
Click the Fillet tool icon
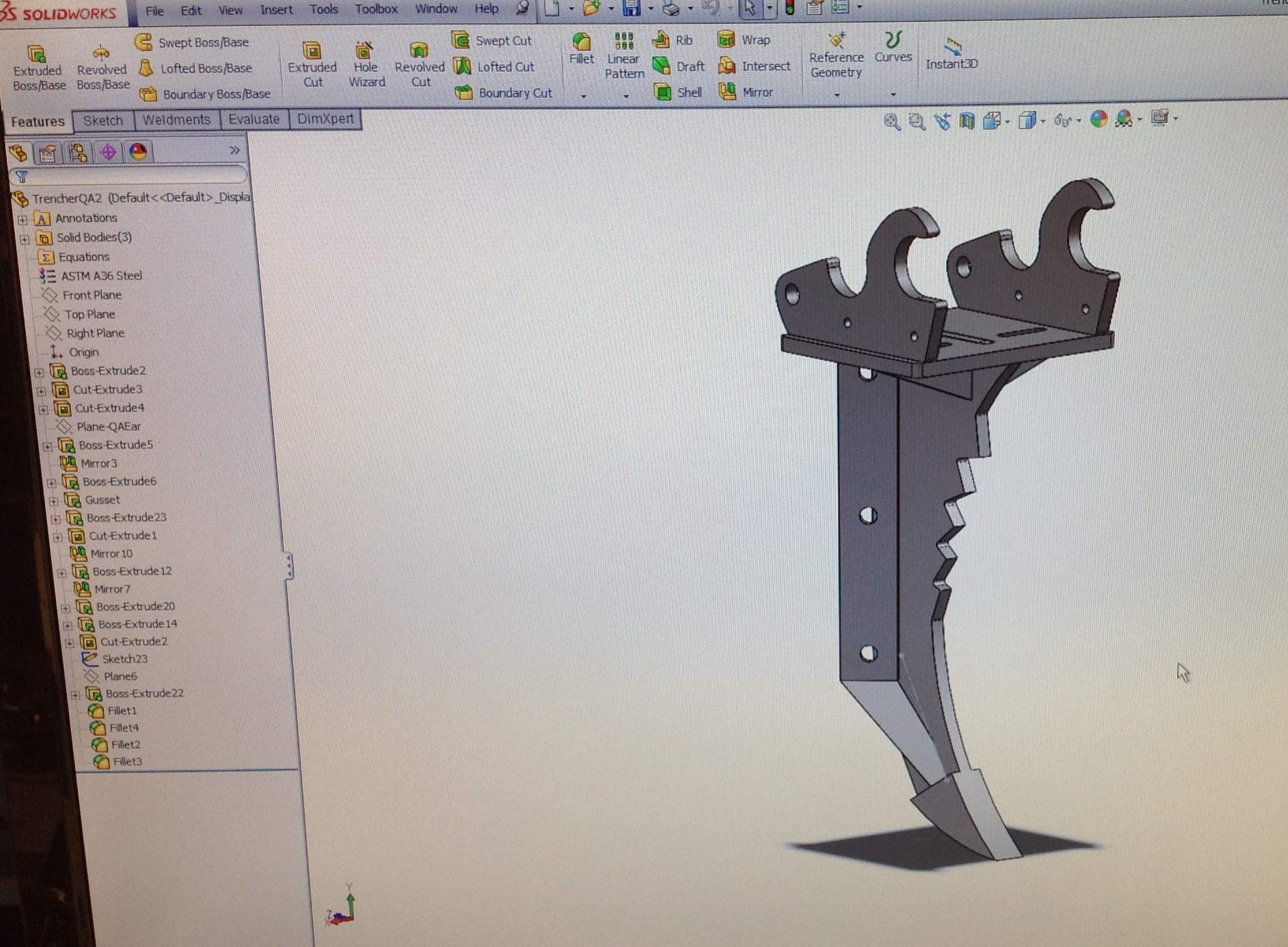point(581,48)
